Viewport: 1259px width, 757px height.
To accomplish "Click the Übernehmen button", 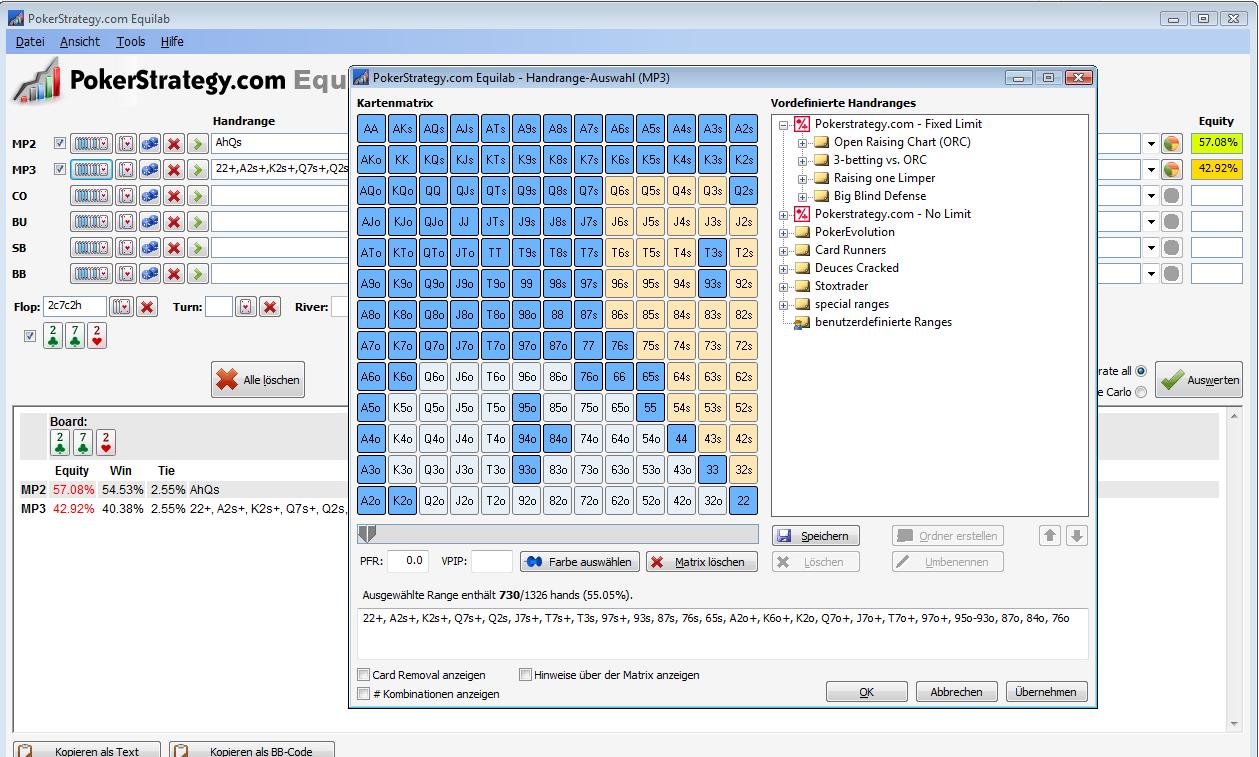I will (1046, 691).
